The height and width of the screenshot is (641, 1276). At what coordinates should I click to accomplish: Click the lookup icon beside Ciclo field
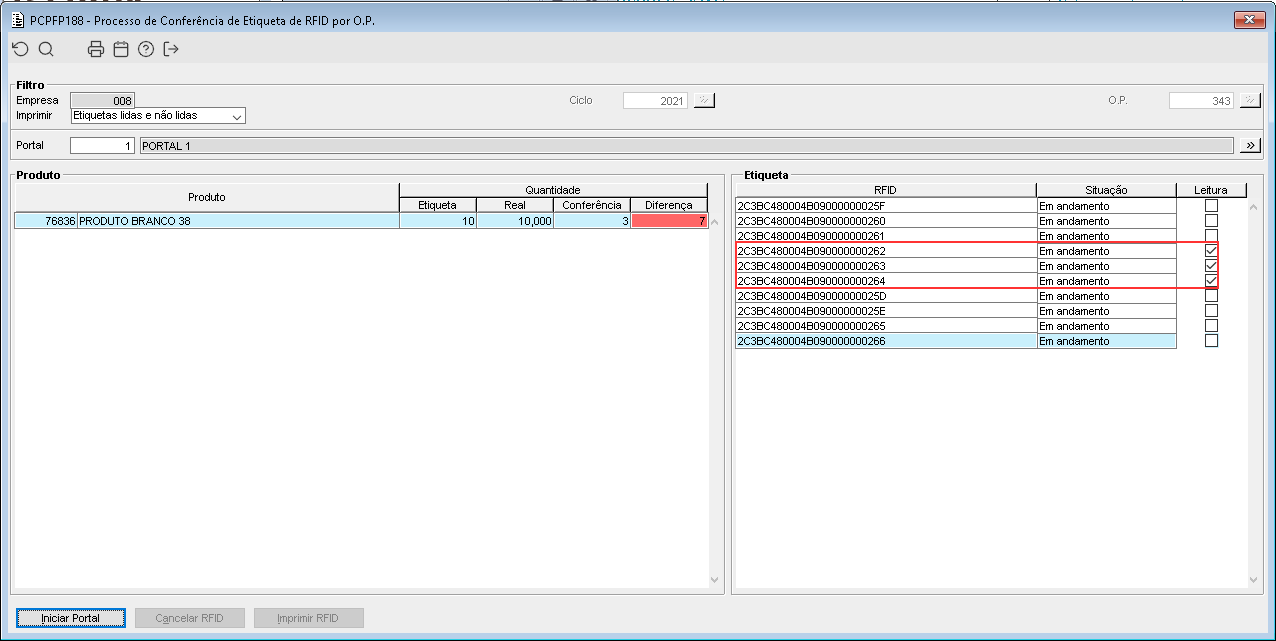[704, 100]
